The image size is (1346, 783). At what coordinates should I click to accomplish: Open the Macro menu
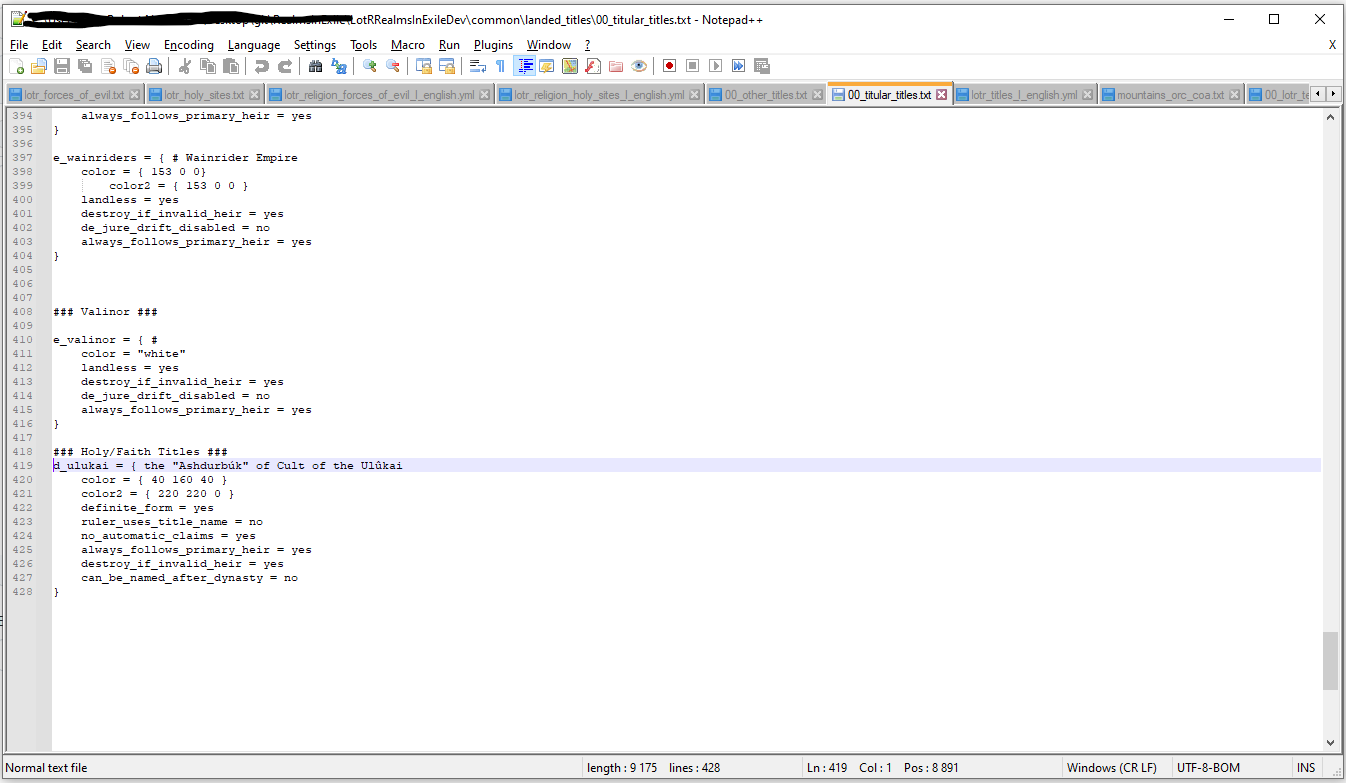pyautogui.click(x=408, y=45)
